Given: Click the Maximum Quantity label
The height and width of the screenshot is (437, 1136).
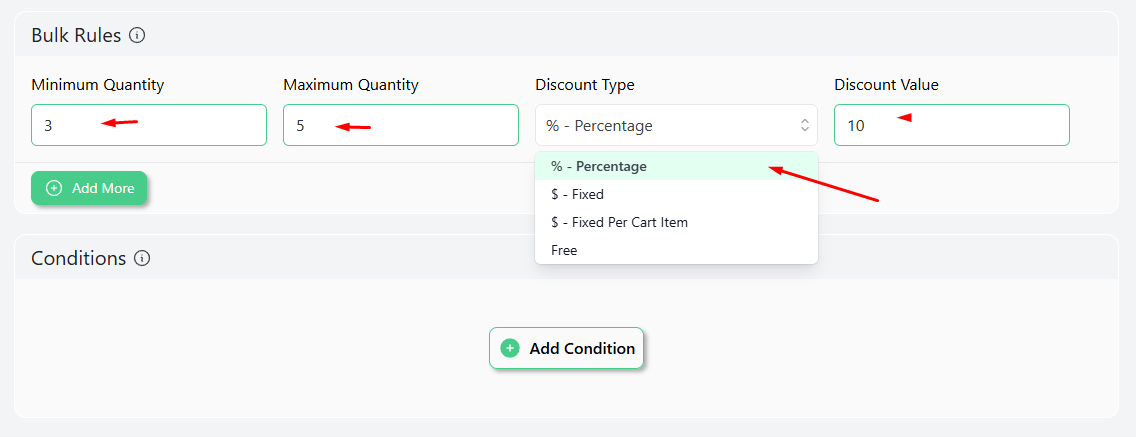Looking at the screenshot, I should point(351,85).
